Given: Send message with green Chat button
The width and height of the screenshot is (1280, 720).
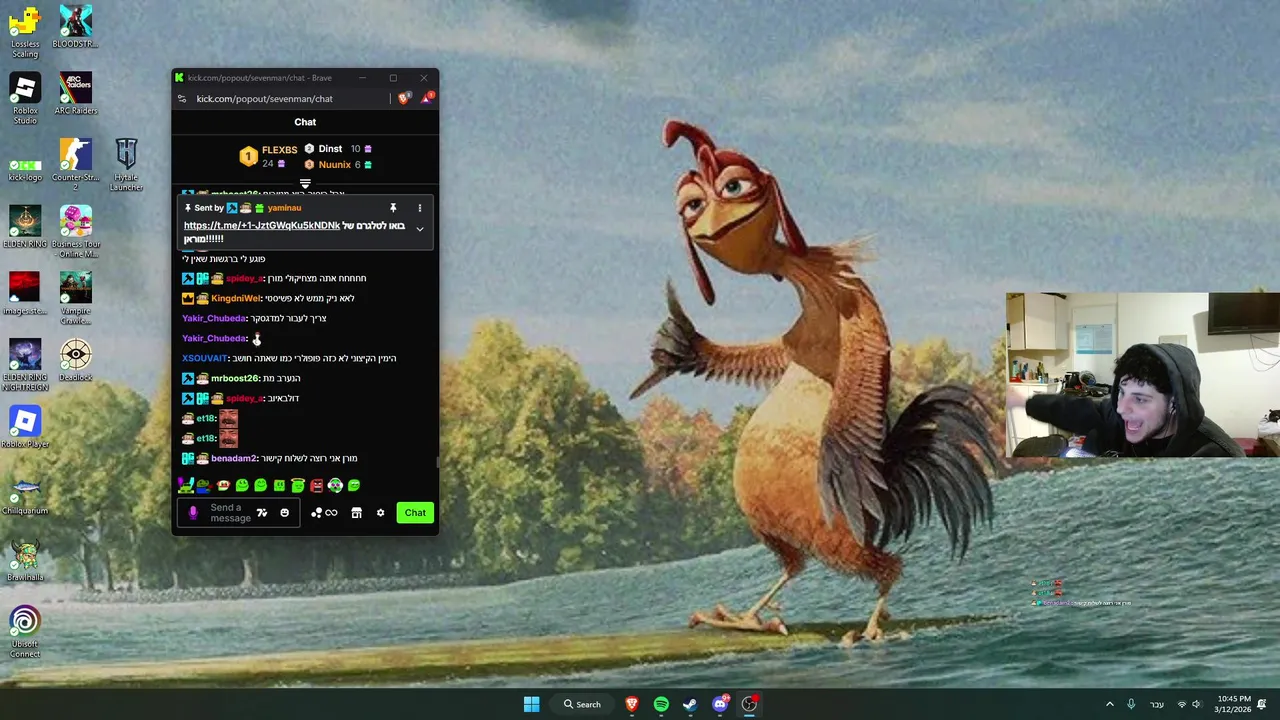Looking at the screenshot, I should point(415,513).
